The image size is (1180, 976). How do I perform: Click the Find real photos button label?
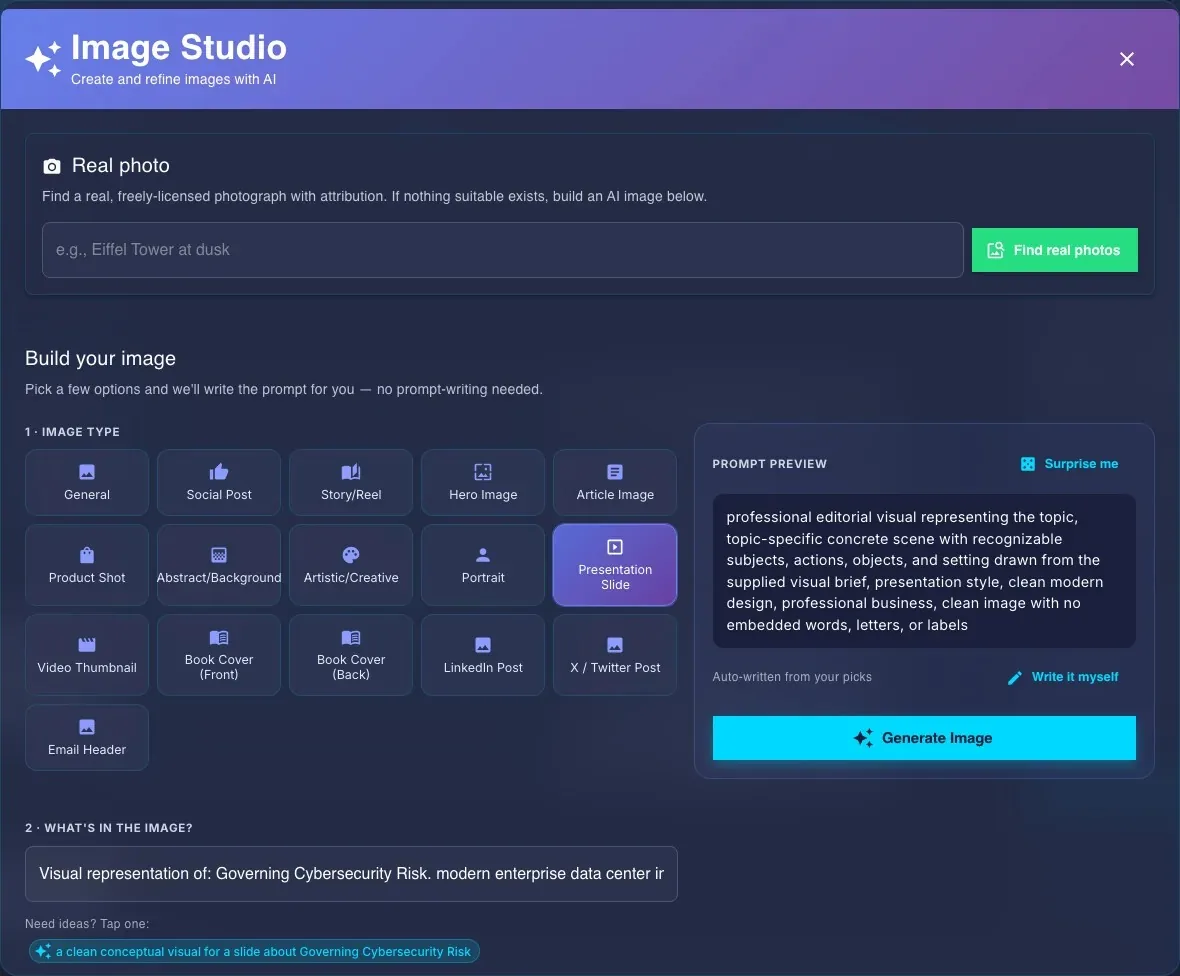pos(1066,250)
